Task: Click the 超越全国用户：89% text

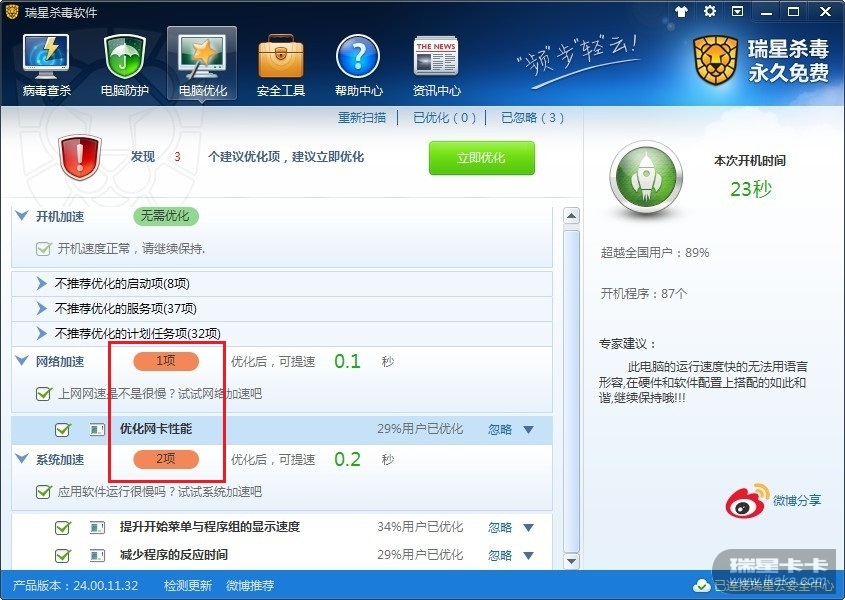Action: [x=655, y=253]
